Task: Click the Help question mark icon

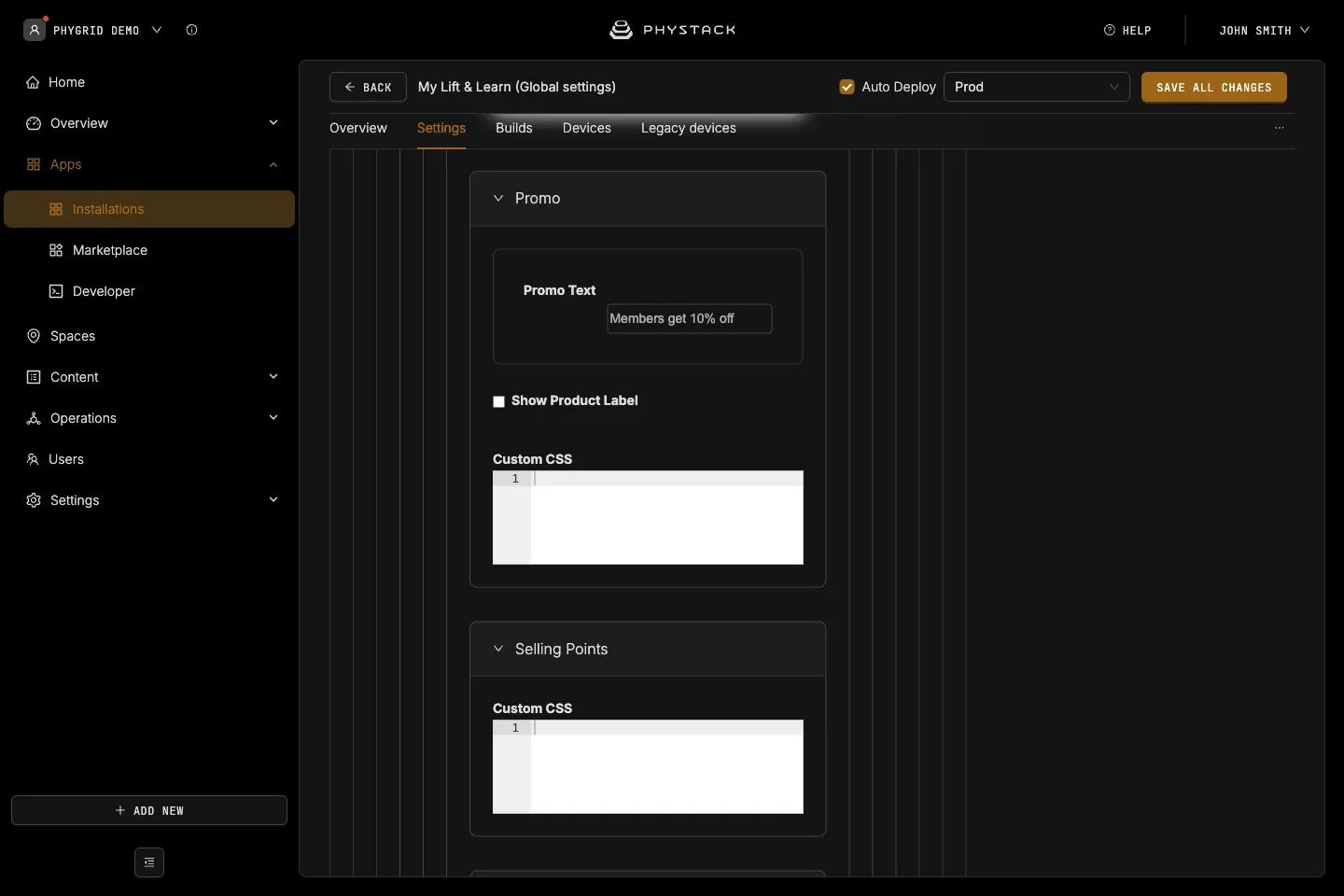Action: (1110, 30)
